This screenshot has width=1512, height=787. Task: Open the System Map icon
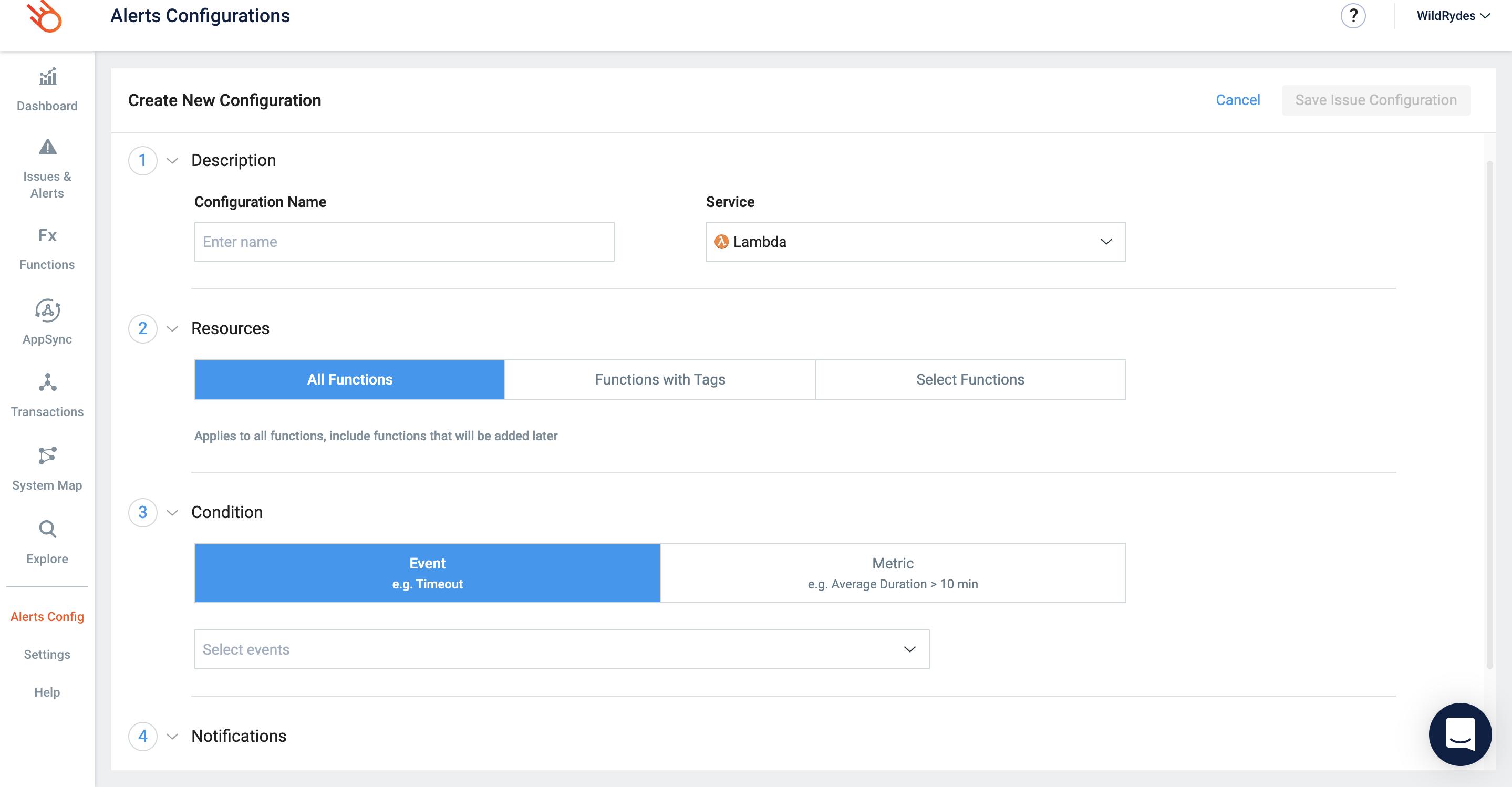tap(47, 455)
